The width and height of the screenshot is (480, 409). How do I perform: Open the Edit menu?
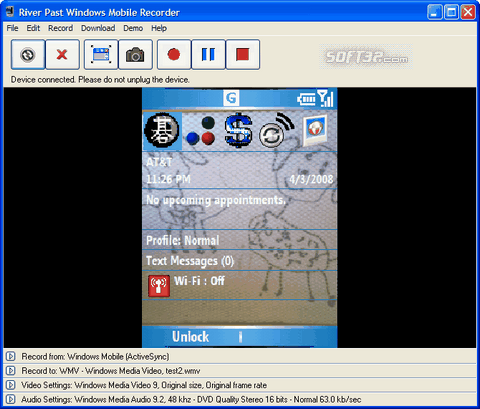coord(33,28)
